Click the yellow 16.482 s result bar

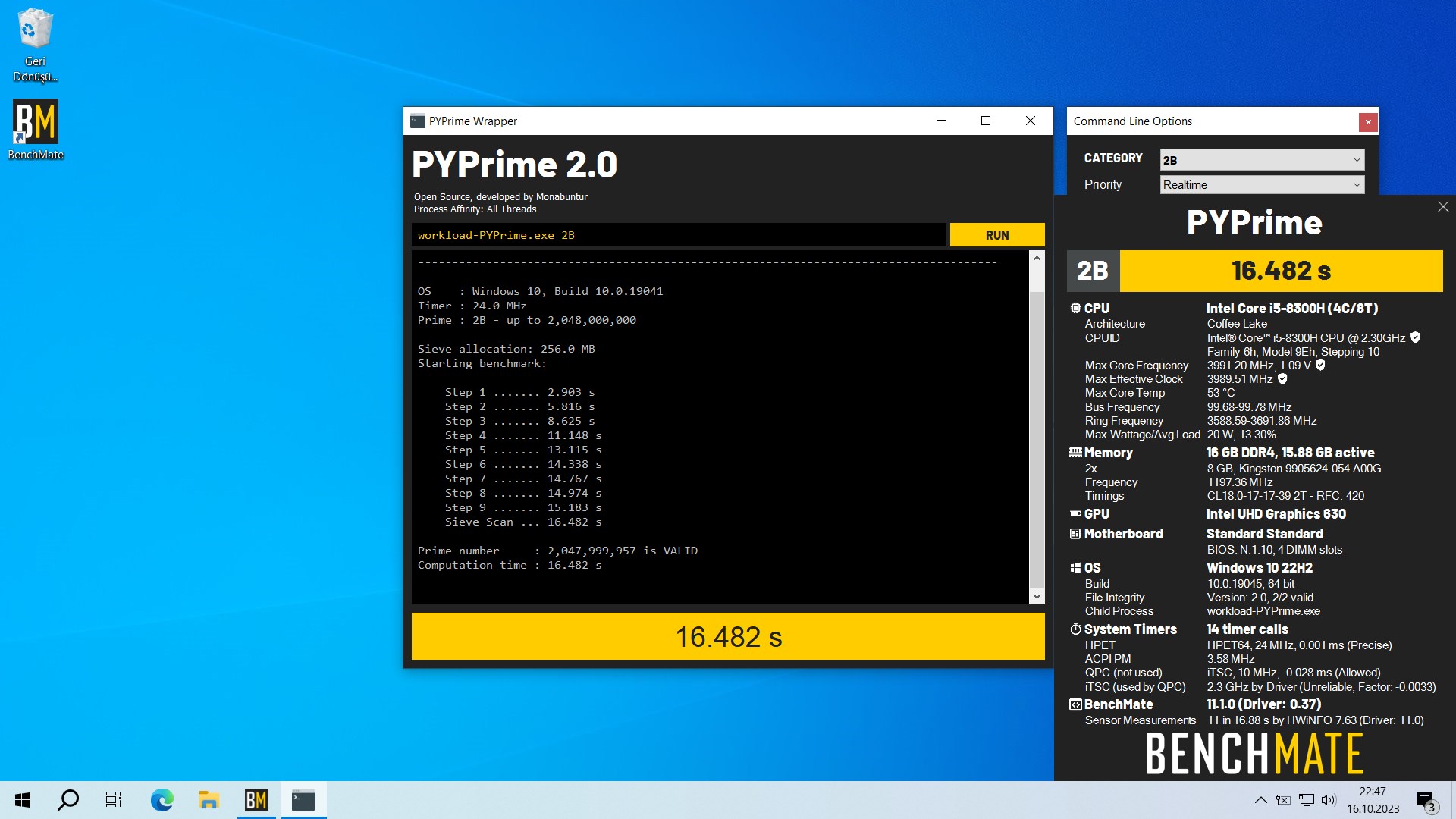tap(728, 636)
